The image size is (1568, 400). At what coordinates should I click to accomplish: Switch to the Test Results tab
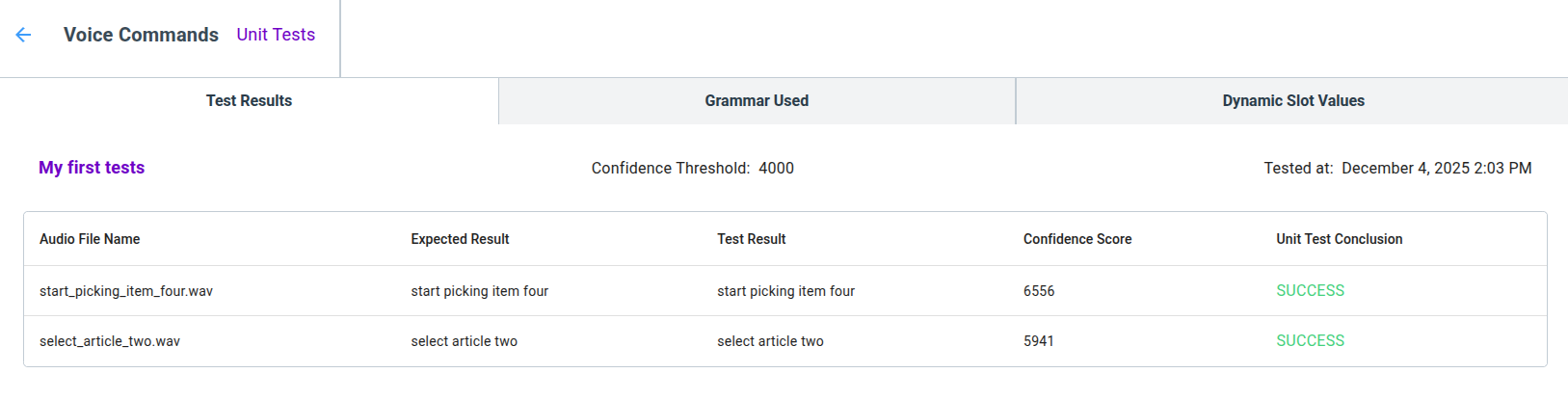[249, 101]
